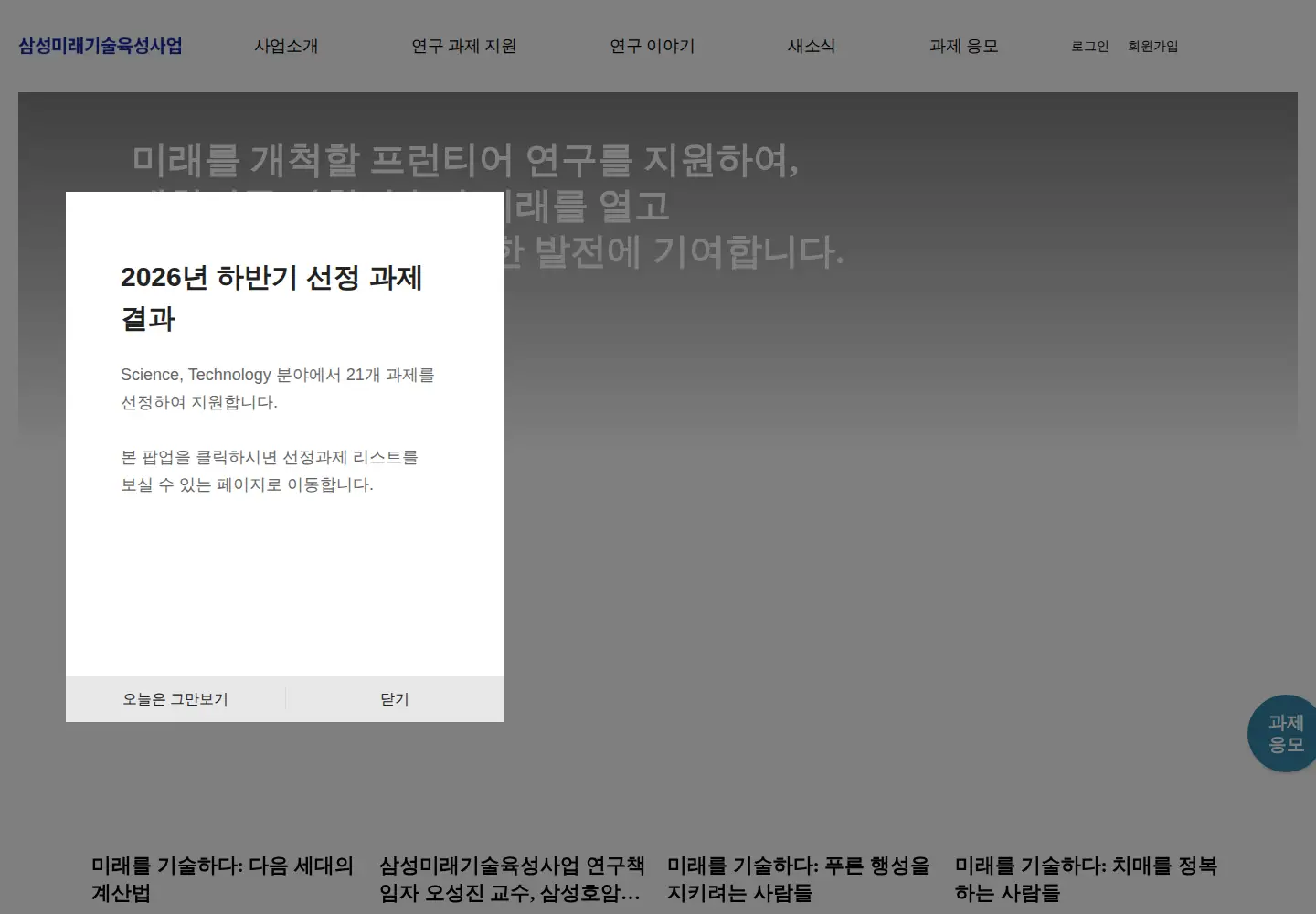The image size is (1316, 914).
Task: Click the 삼성미래기술육성사업 site logo
Action: click(x=101, y=46)
